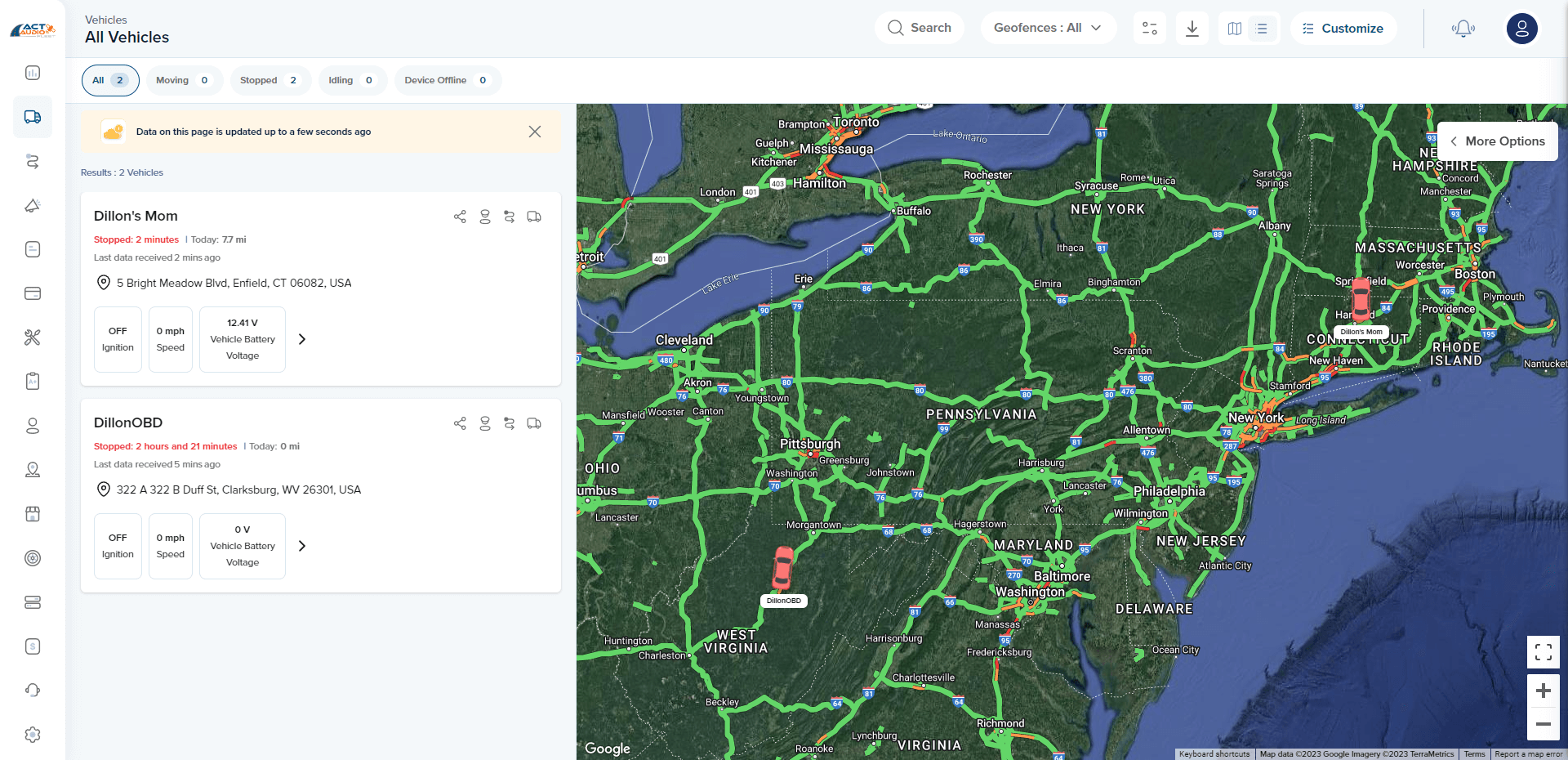Screen dimensions: 1568x760
Task: Open the dollar billing icon in sidebar
Action: tap(33, 646)
